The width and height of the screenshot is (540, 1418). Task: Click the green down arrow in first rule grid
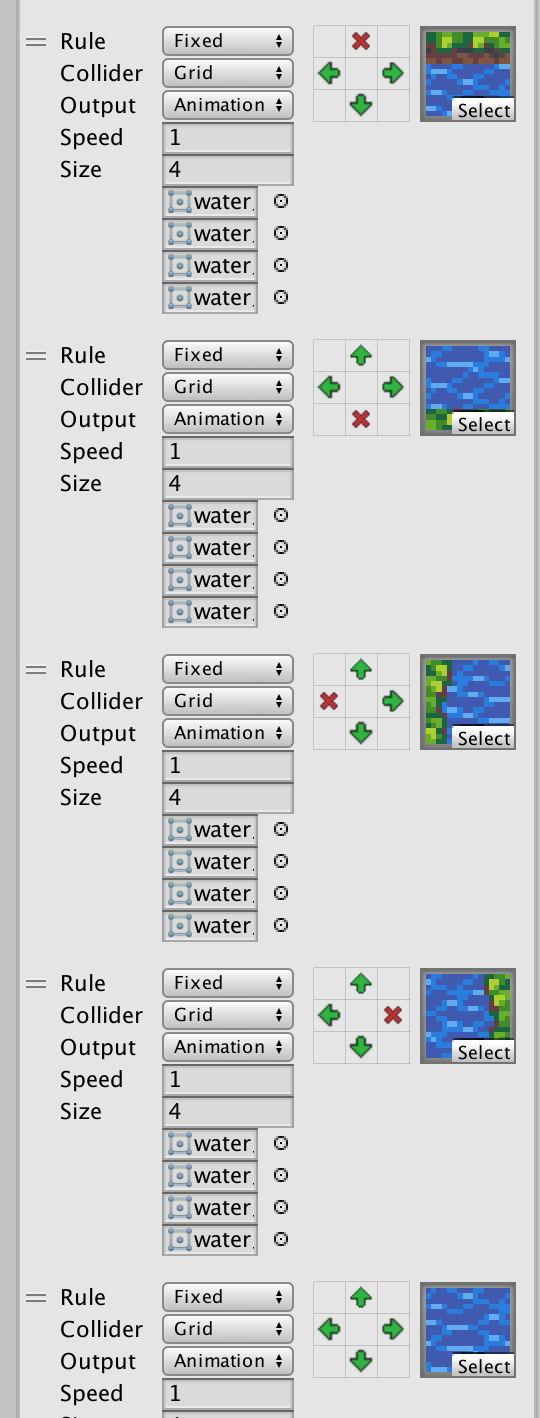(x=361, y=105)
